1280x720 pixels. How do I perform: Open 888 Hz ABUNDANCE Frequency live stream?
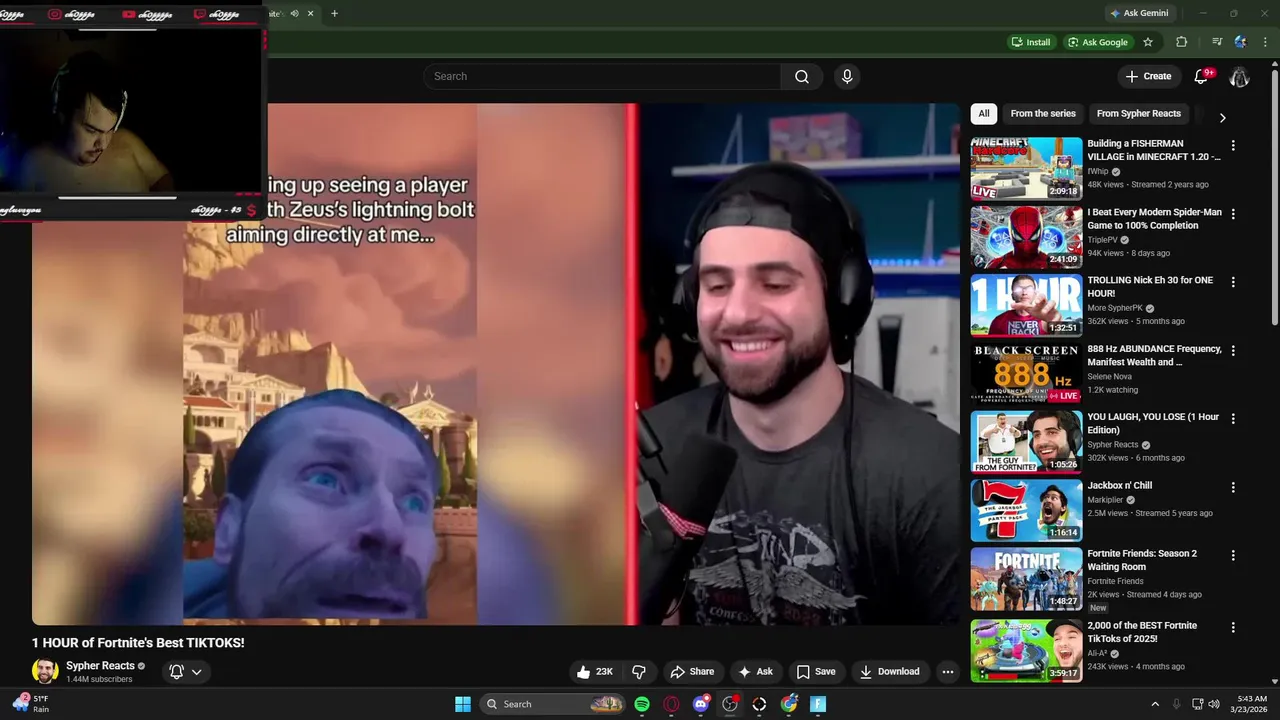1154,355
